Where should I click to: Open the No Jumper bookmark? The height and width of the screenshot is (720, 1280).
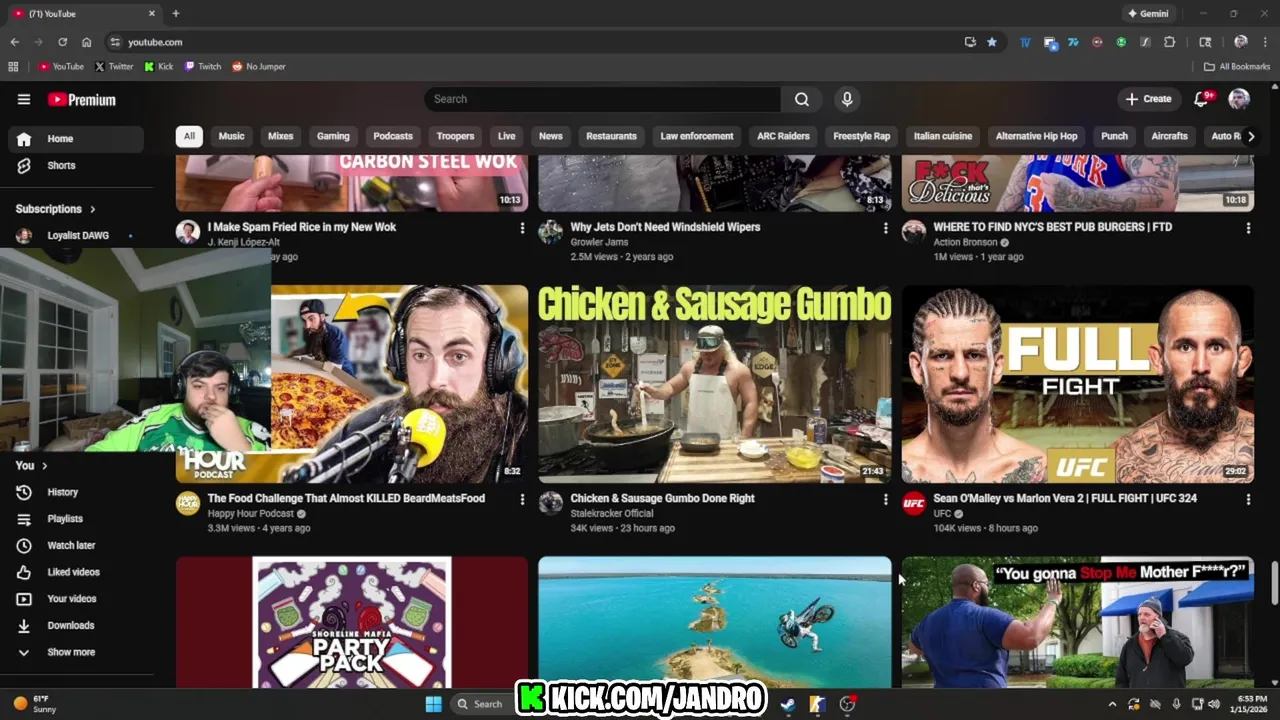click(x=259, y=67)
